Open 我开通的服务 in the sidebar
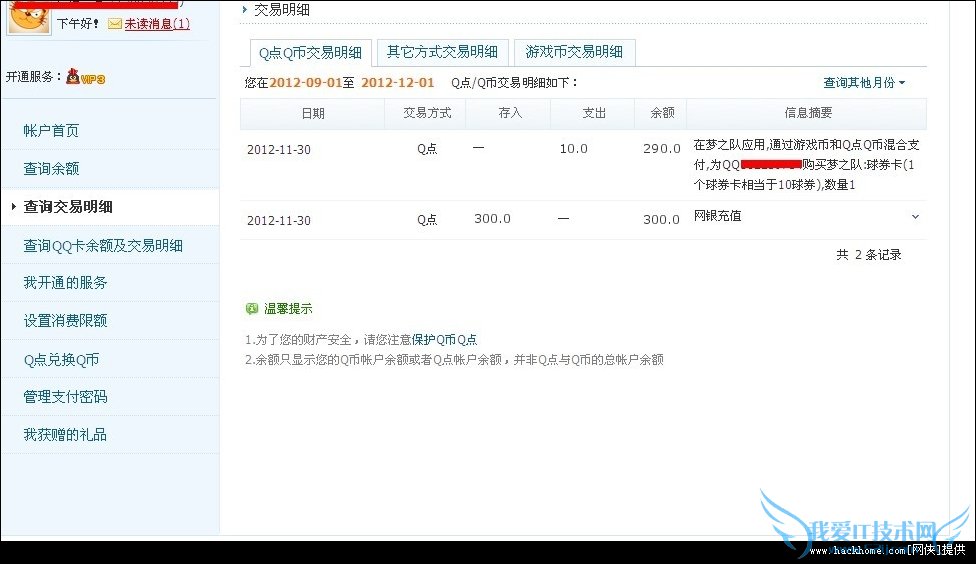The image size is (976, 564). 65,283
